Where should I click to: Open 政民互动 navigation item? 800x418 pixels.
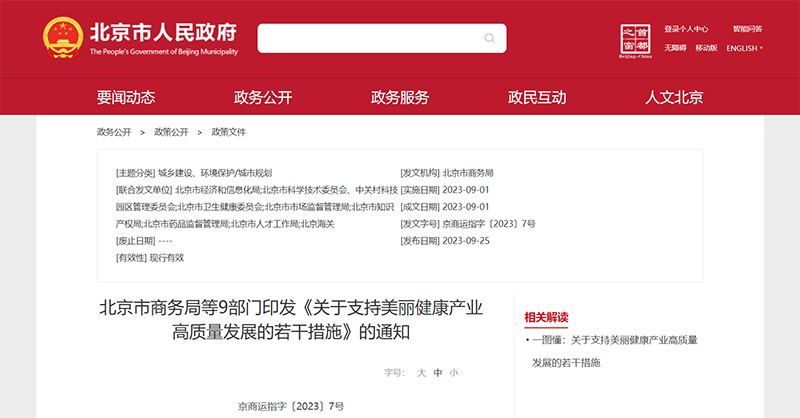(x=537, y=97)
